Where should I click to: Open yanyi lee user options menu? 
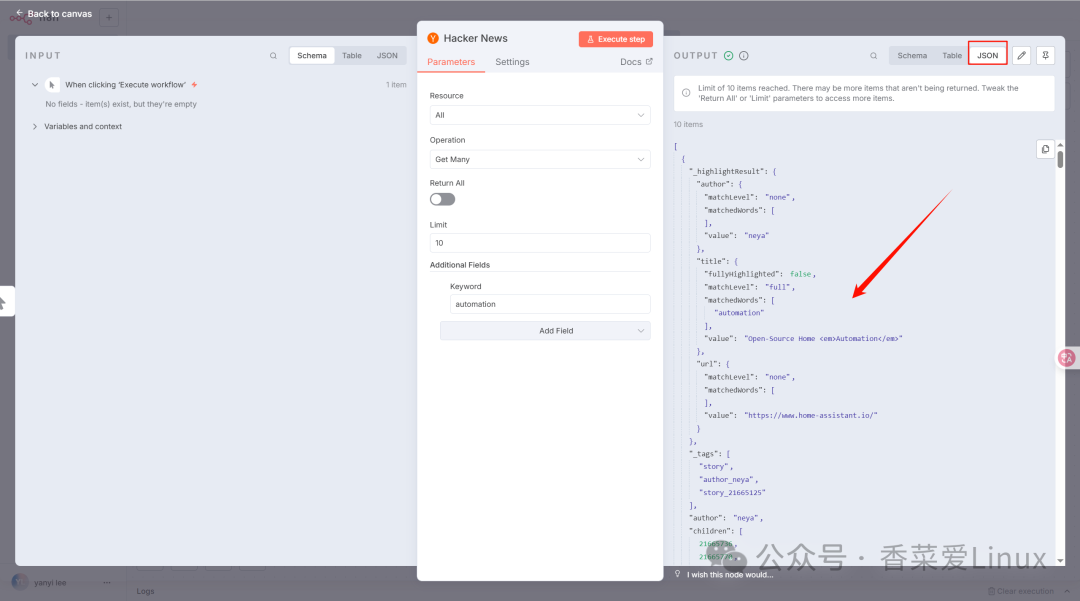click(107, 582)
